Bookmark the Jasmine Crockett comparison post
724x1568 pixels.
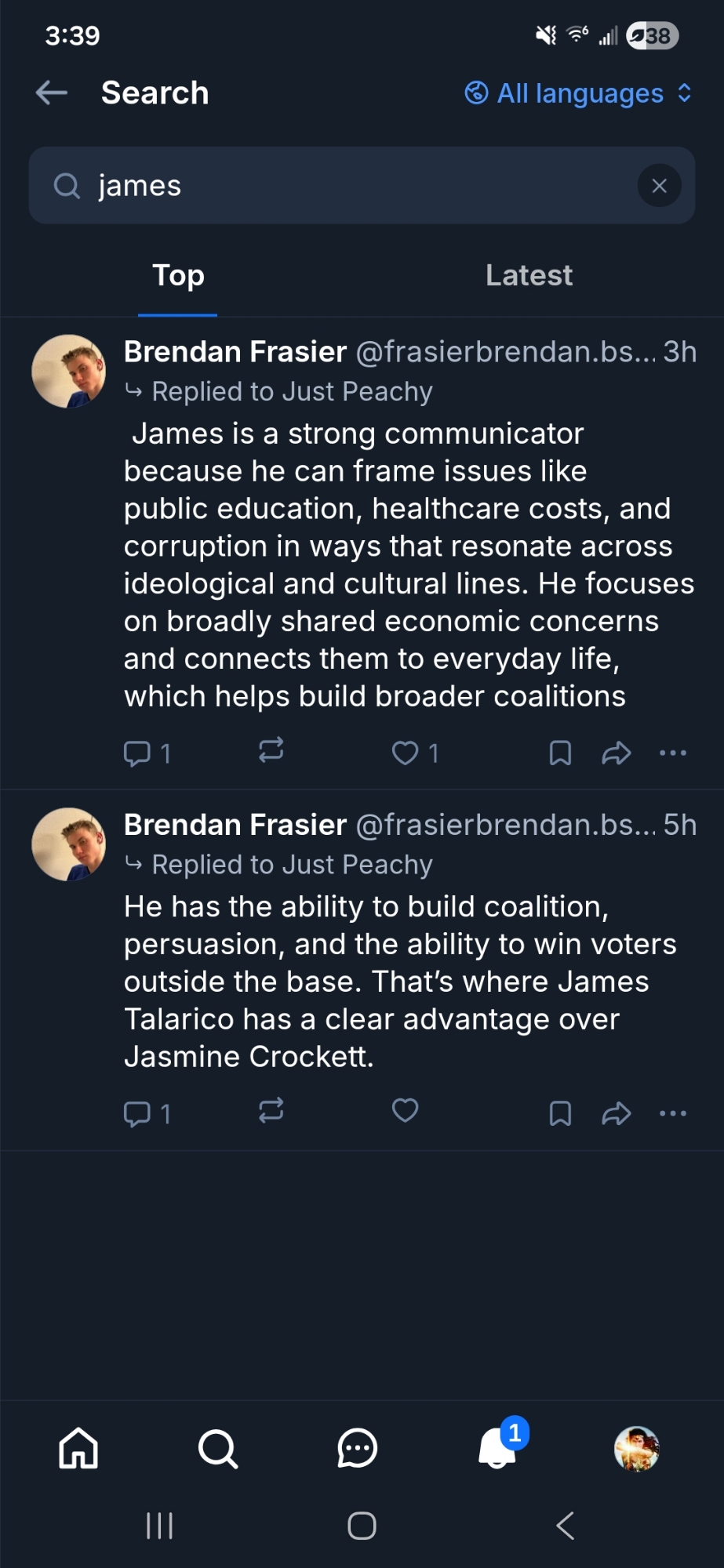point(560,1113)
